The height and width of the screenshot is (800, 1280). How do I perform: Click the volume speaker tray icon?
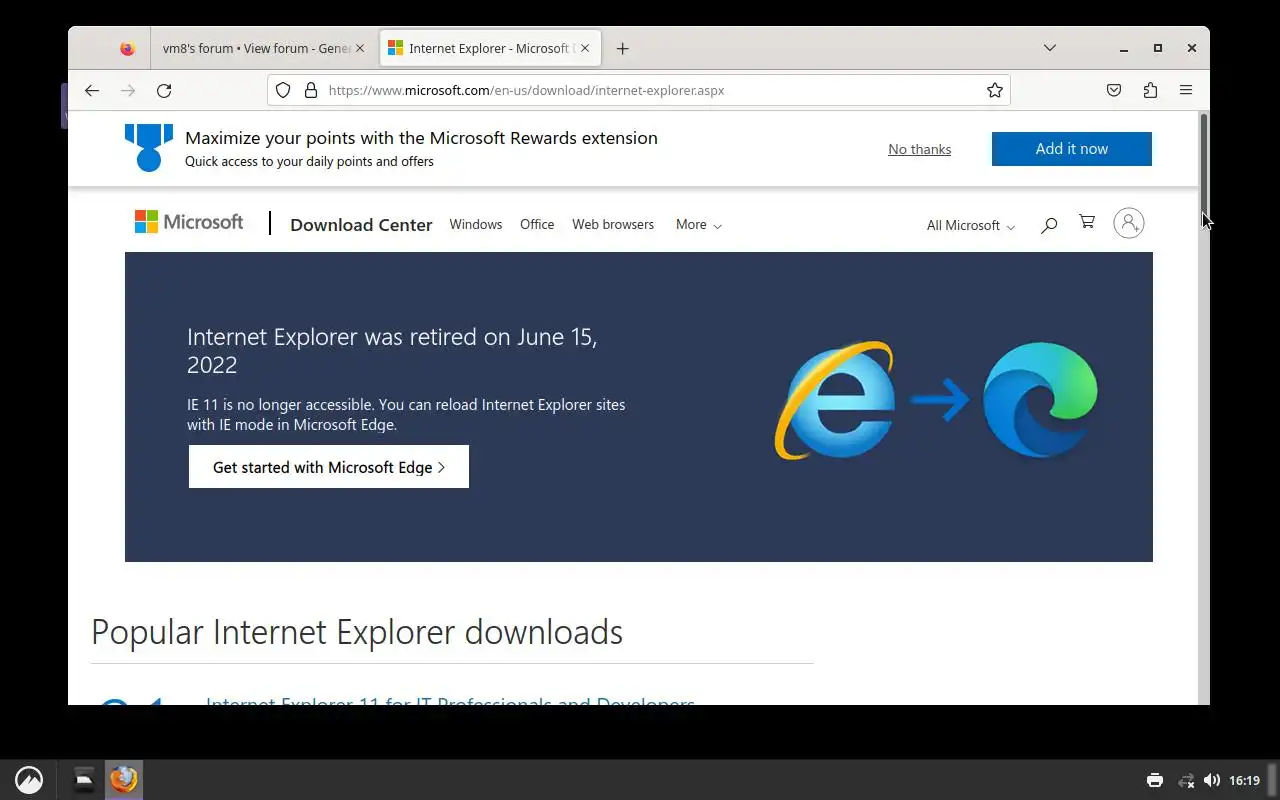point(1212,780)
